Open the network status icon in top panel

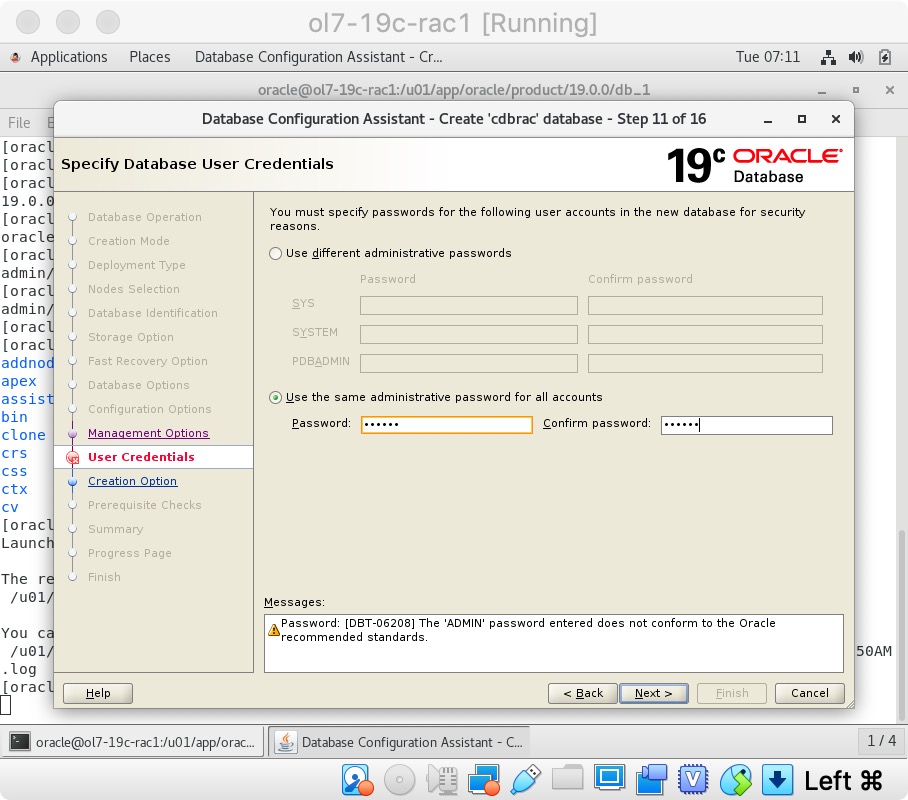[x=828, y=57]
